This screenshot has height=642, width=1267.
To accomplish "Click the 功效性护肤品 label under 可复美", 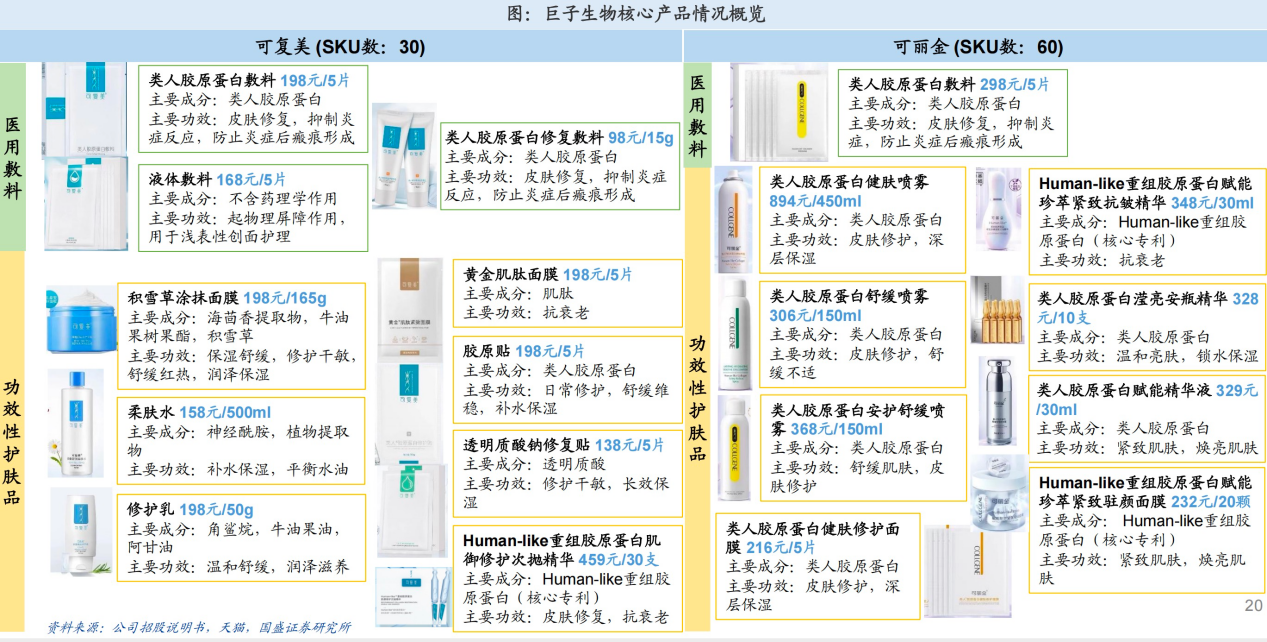I will pos(13,442).
